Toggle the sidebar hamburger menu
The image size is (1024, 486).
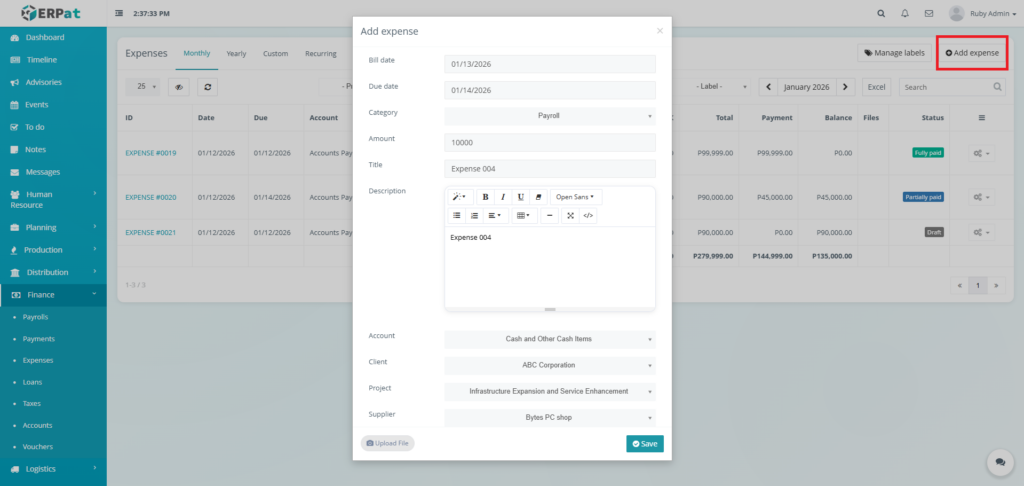coord(119,14)
